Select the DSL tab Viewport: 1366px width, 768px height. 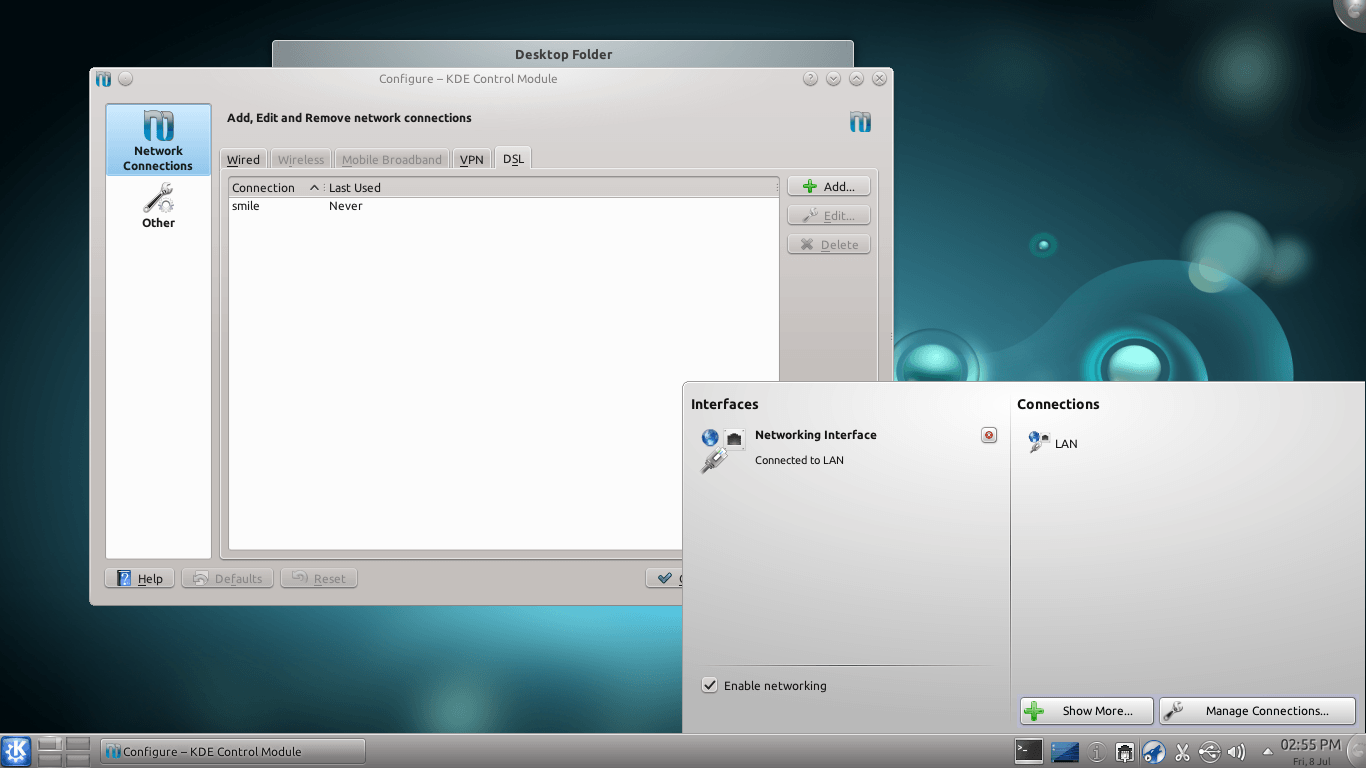[x=513, y=158]
